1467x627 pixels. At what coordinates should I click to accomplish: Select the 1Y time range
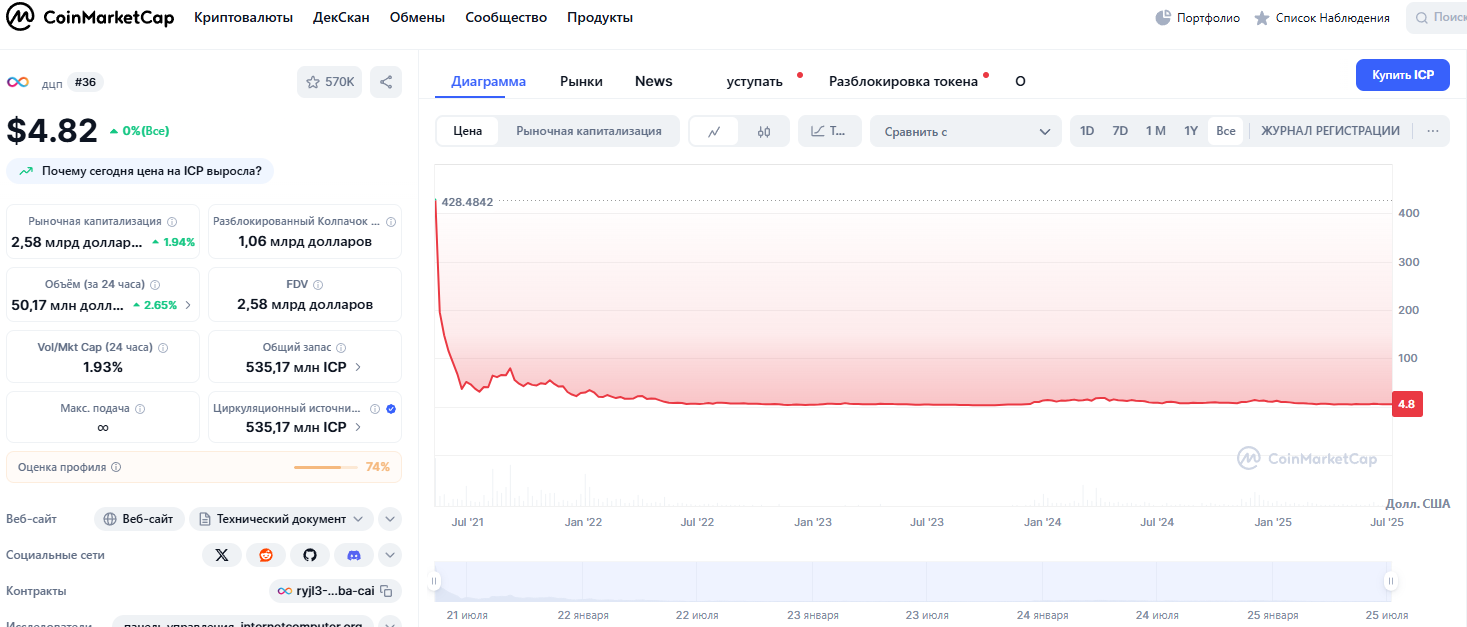click(1191, 131)
